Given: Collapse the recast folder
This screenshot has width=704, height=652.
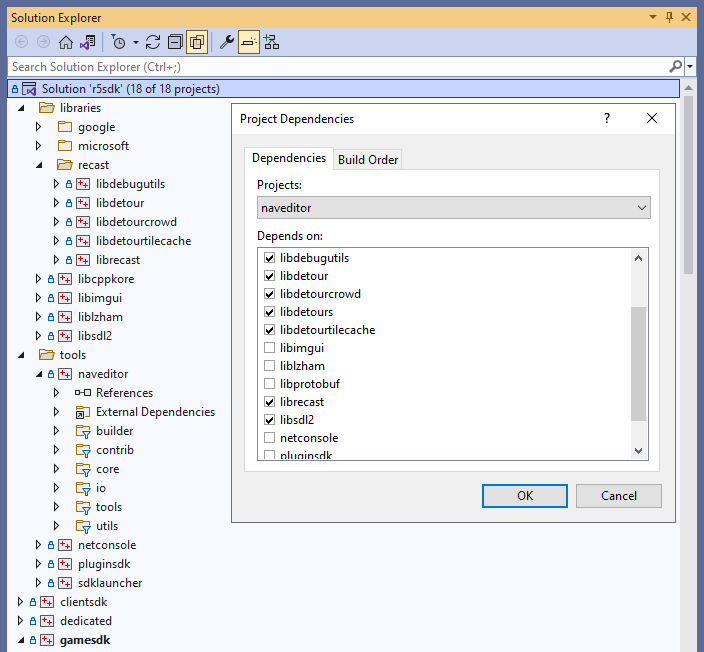Looking at the screenshot, I should pos(39,165).
